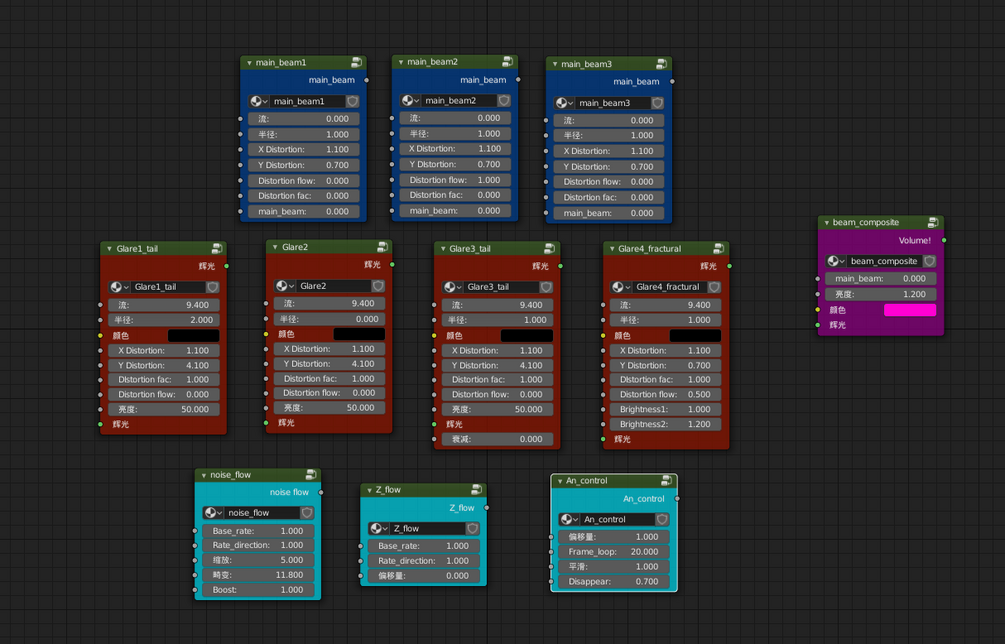Collapse the main_beam3 node with its triangle
The image size is (1005, 644).
pyautogui.click(x=555, y=64)
